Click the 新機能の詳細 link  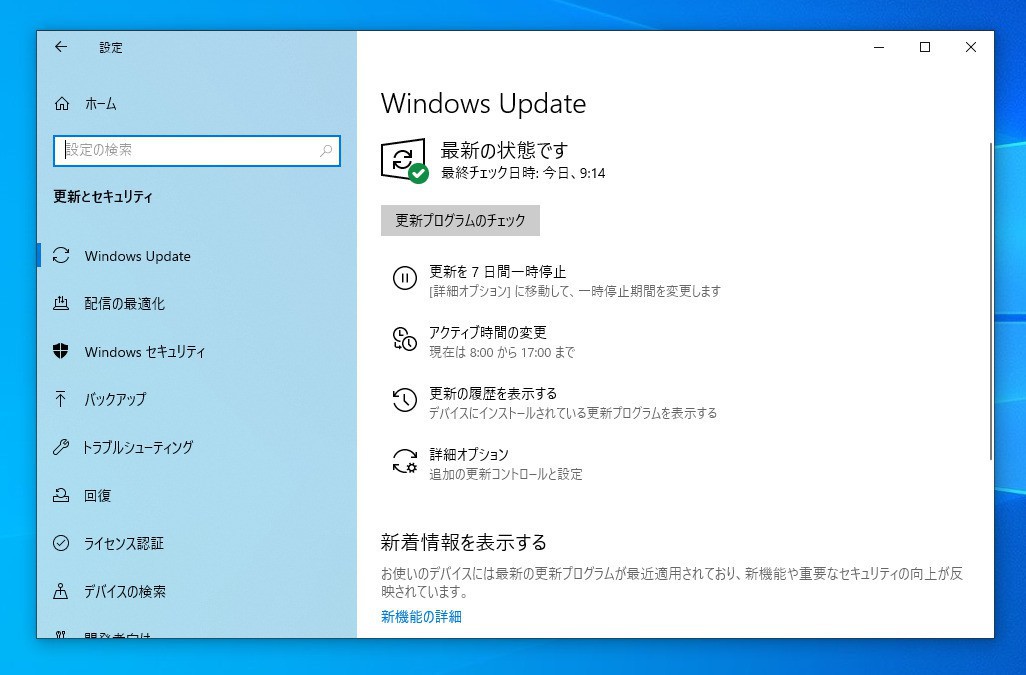[x=421, y=616]
